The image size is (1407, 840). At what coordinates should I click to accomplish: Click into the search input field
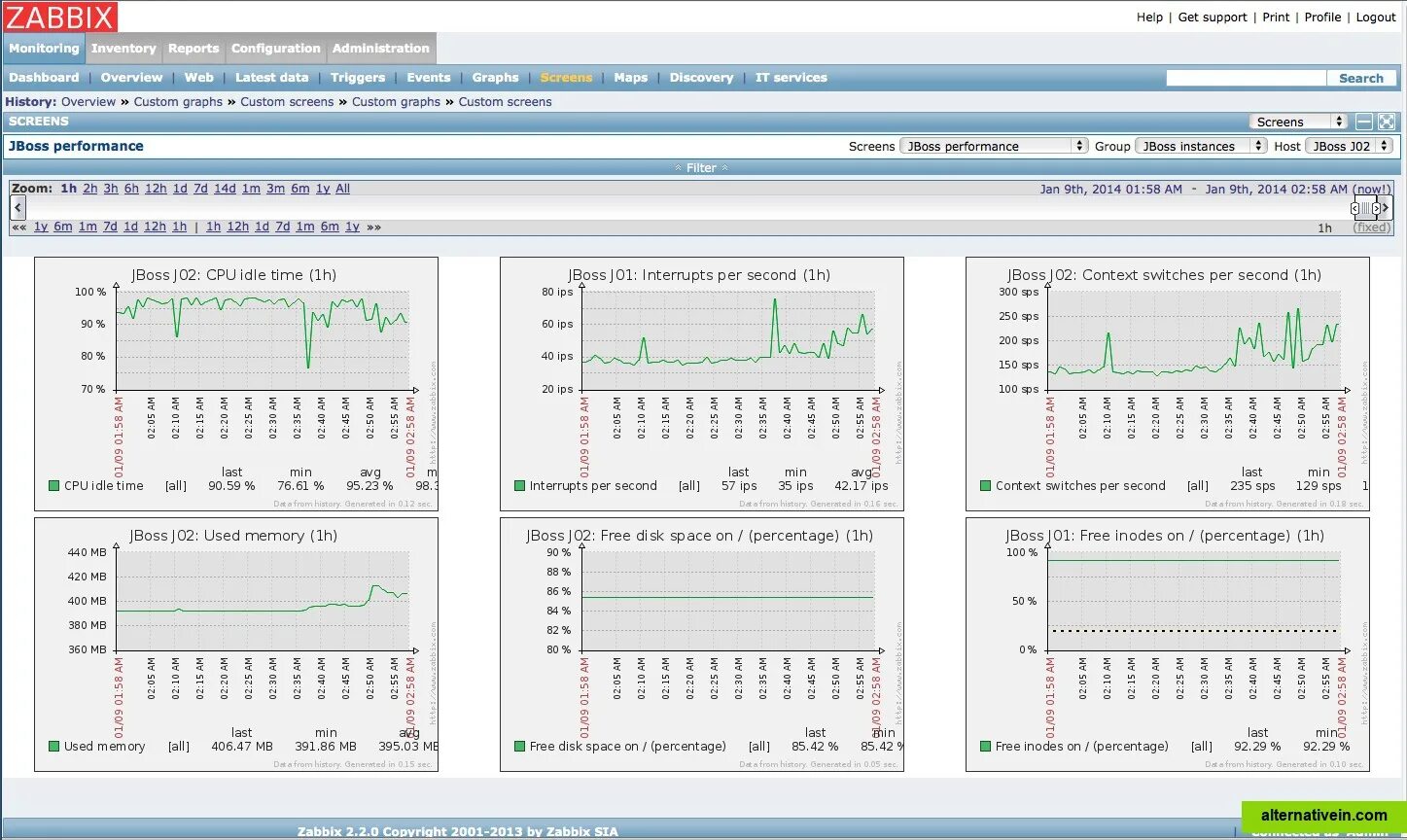[x=1246, y=78]
